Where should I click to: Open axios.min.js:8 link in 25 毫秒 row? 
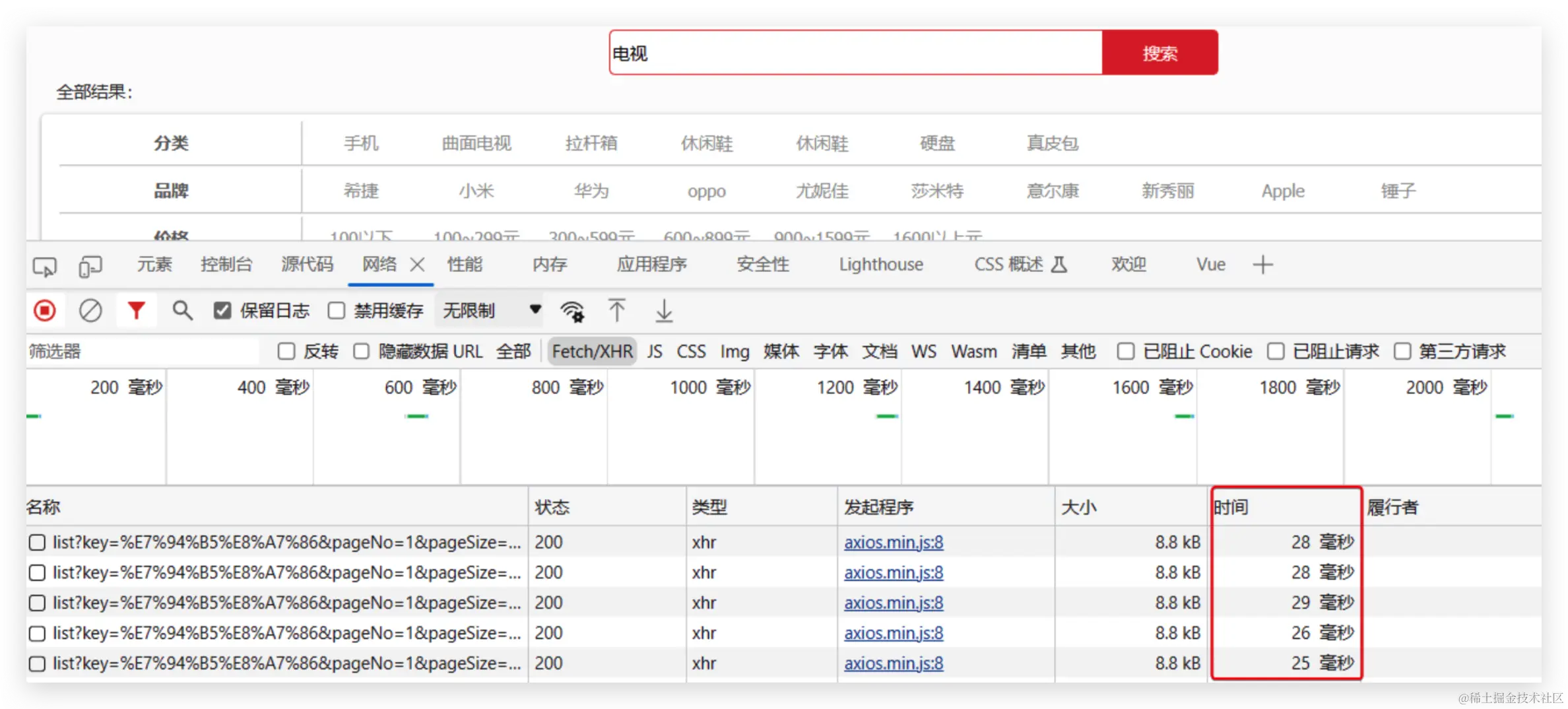click(894, 663)
